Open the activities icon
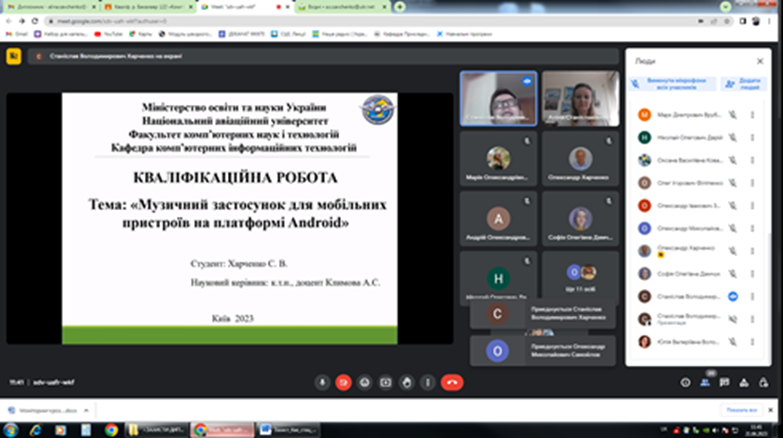 744,383
